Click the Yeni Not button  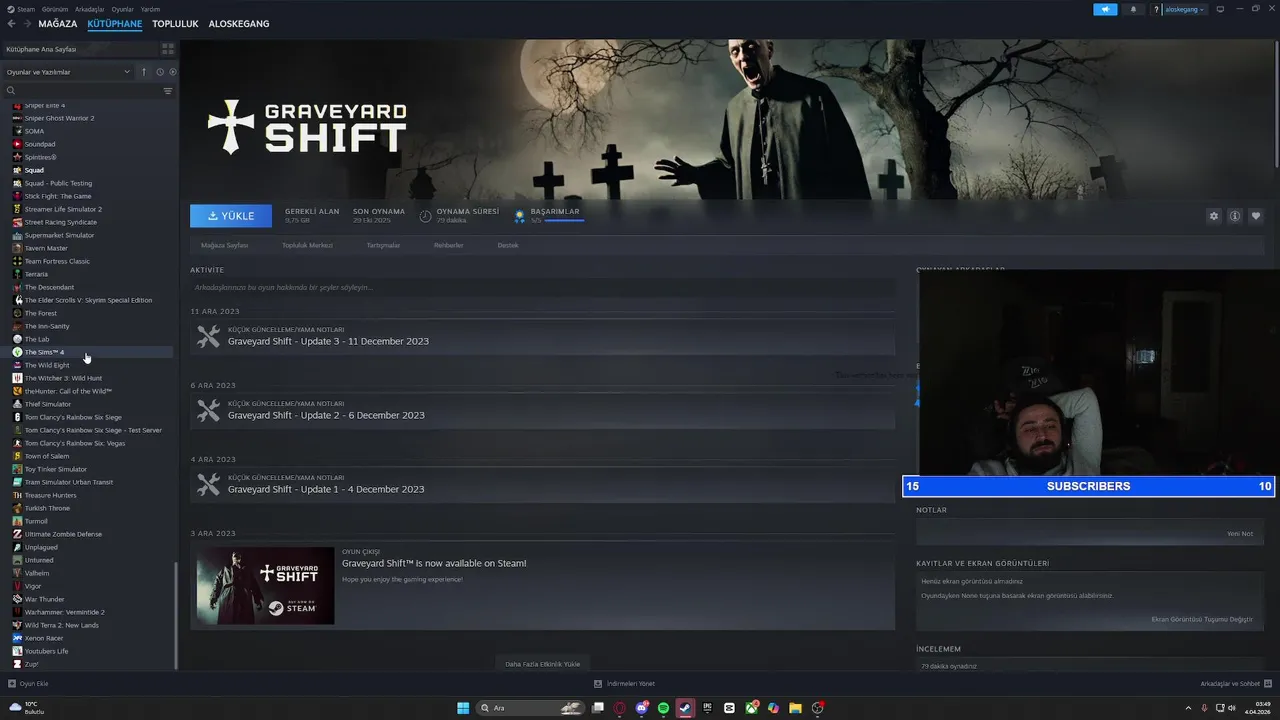click(1240, 534)
